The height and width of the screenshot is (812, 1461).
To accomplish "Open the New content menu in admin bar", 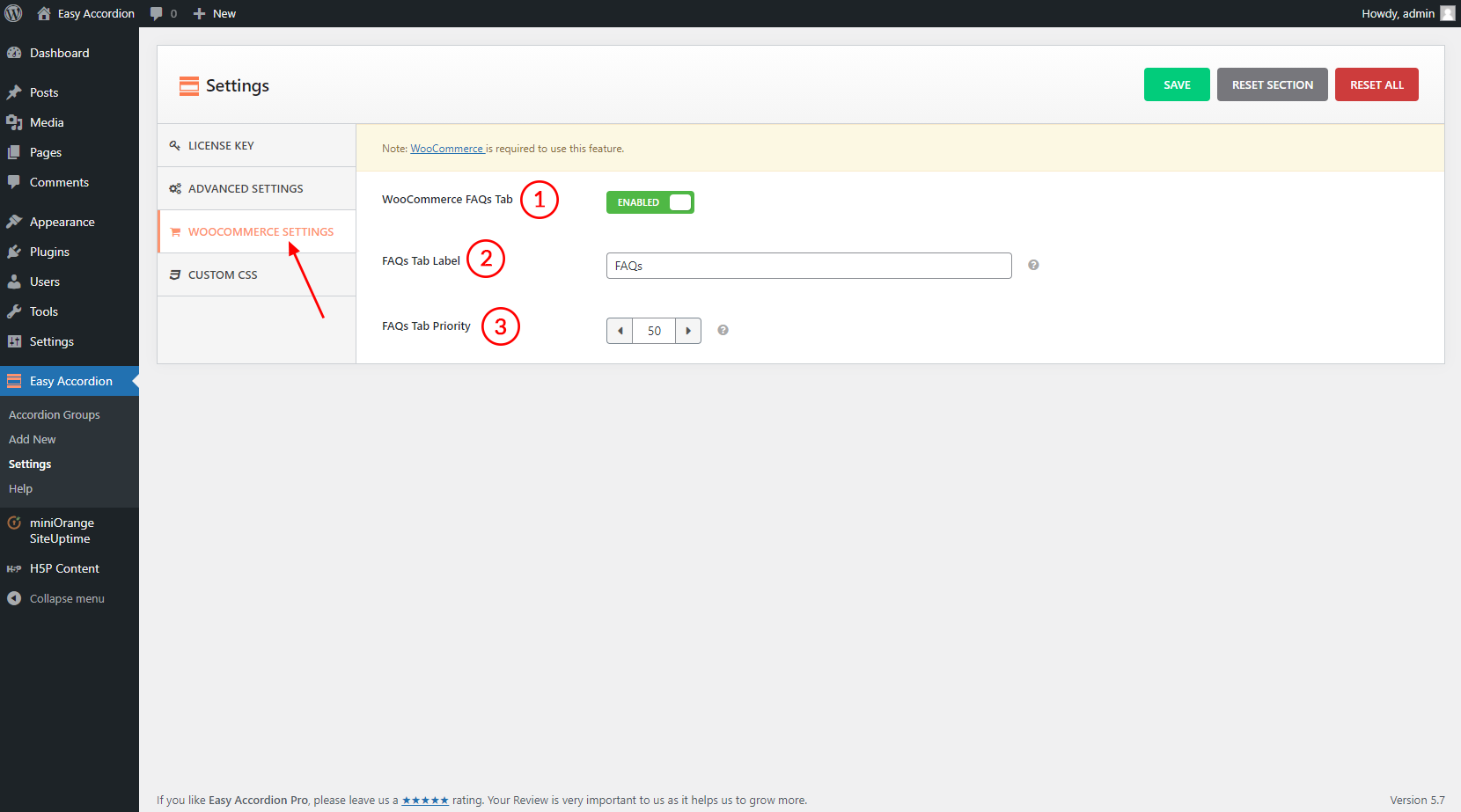I will [215, 13].
